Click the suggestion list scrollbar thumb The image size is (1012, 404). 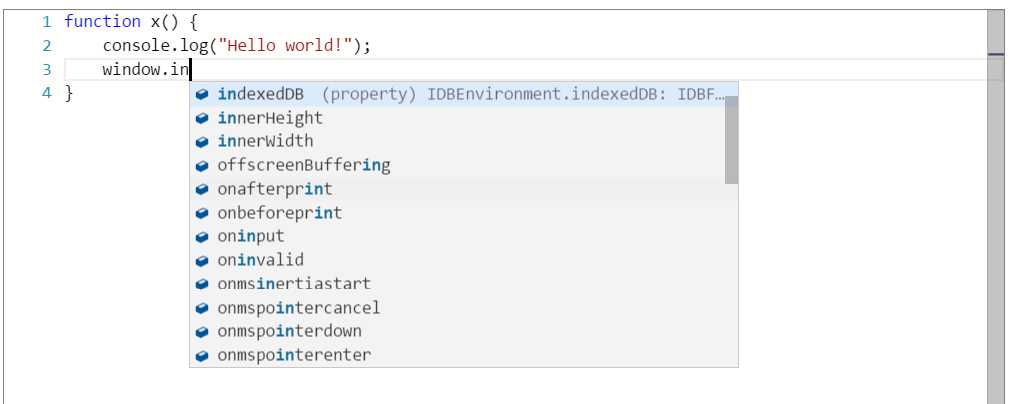731,139
